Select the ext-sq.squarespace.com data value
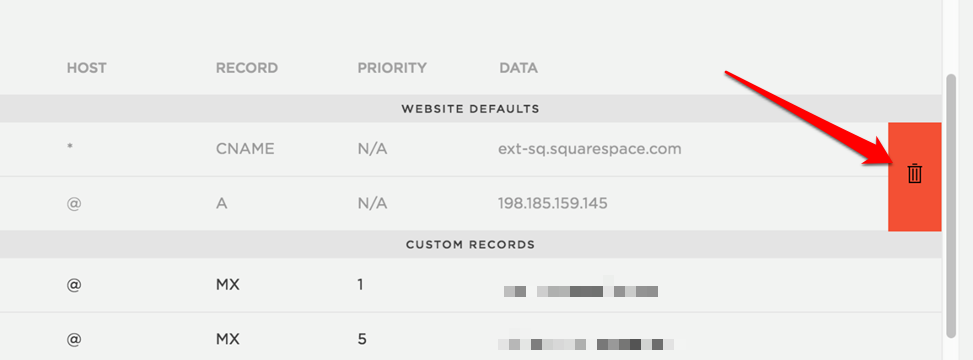The height and width of the screenshot is (360, 973). [x=590, y=150]
